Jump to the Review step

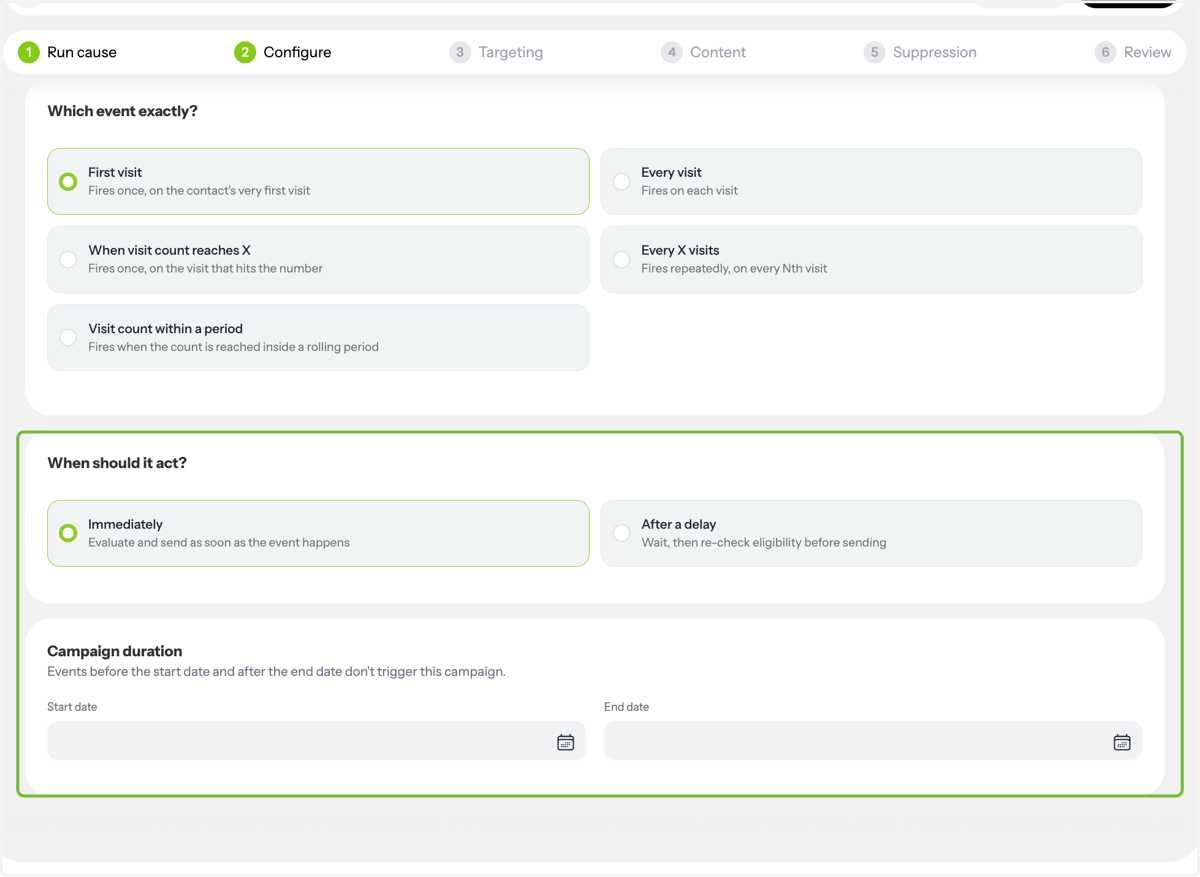point(1133,52)
